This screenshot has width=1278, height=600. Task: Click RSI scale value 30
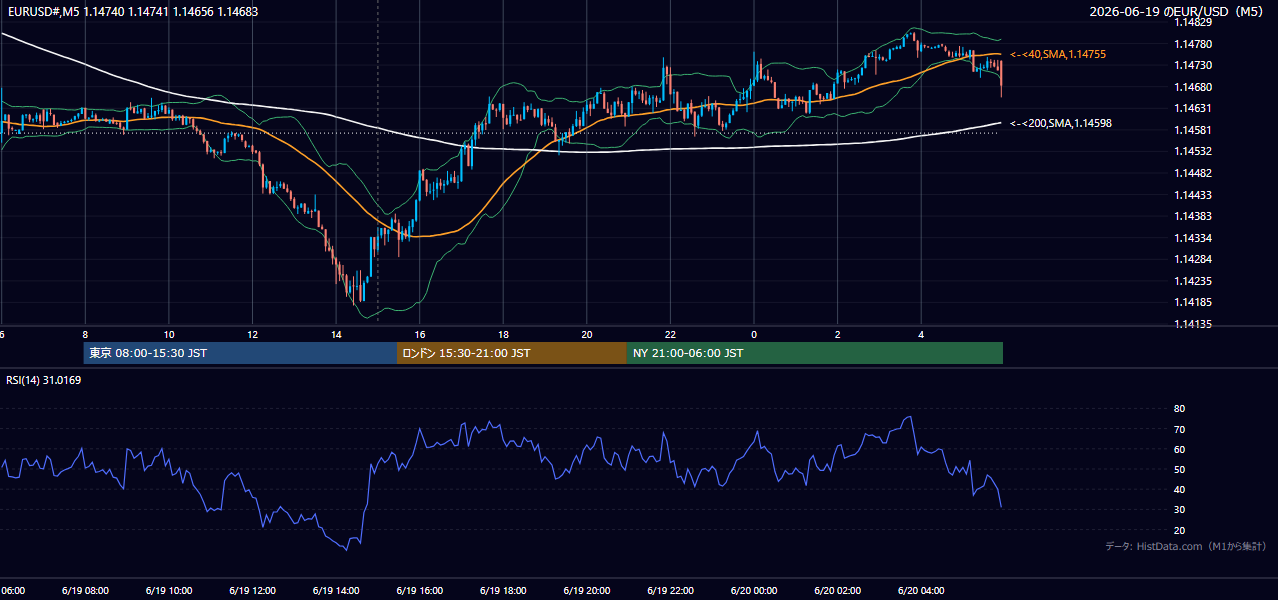(1179, 510)
